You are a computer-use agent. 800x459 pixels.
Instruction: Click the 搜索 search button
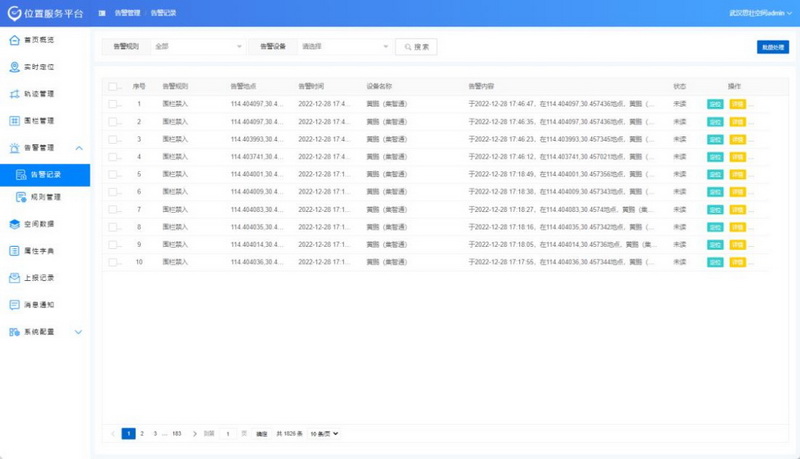coord(416,46)
